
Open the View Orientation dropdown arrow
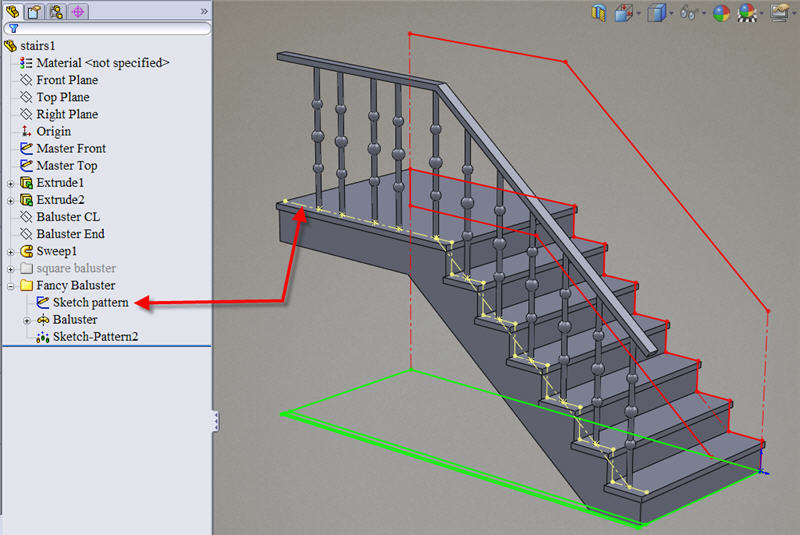tap(639, 14)
